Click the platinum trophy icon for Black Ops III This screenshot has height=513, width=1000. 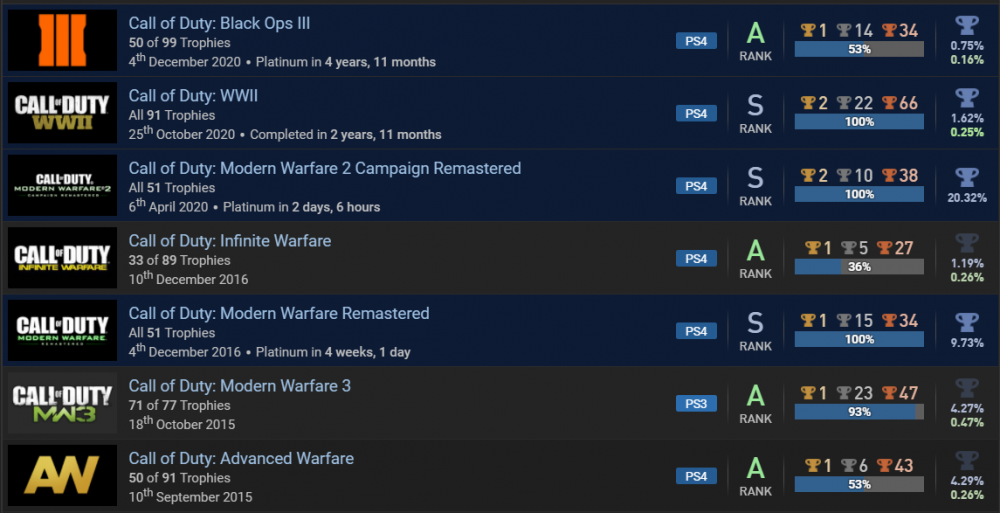[x=967, y=26]
